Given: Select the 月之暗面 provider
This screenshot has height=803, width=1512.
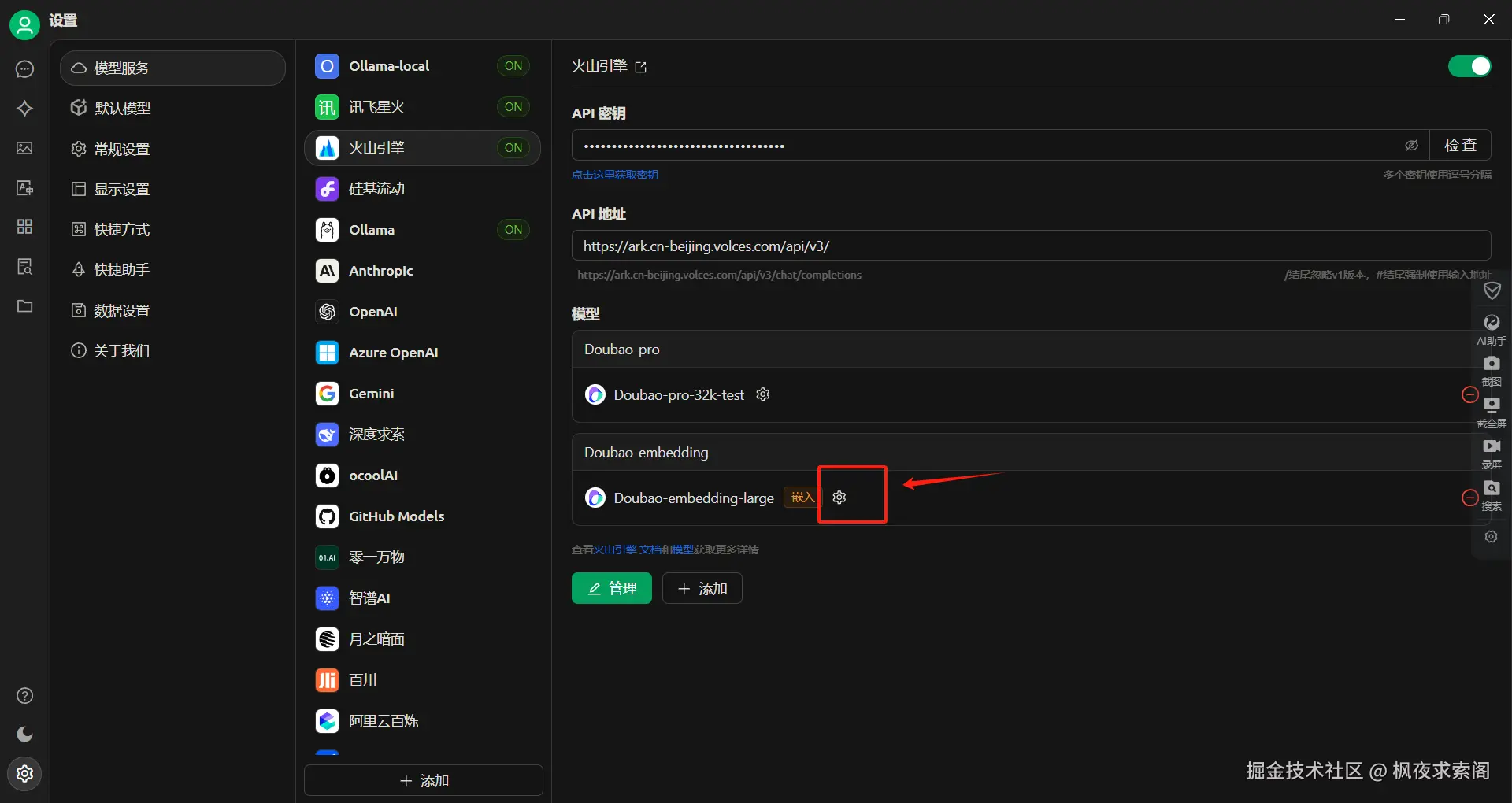Looking at the screenshot, I should pos(422,639).
